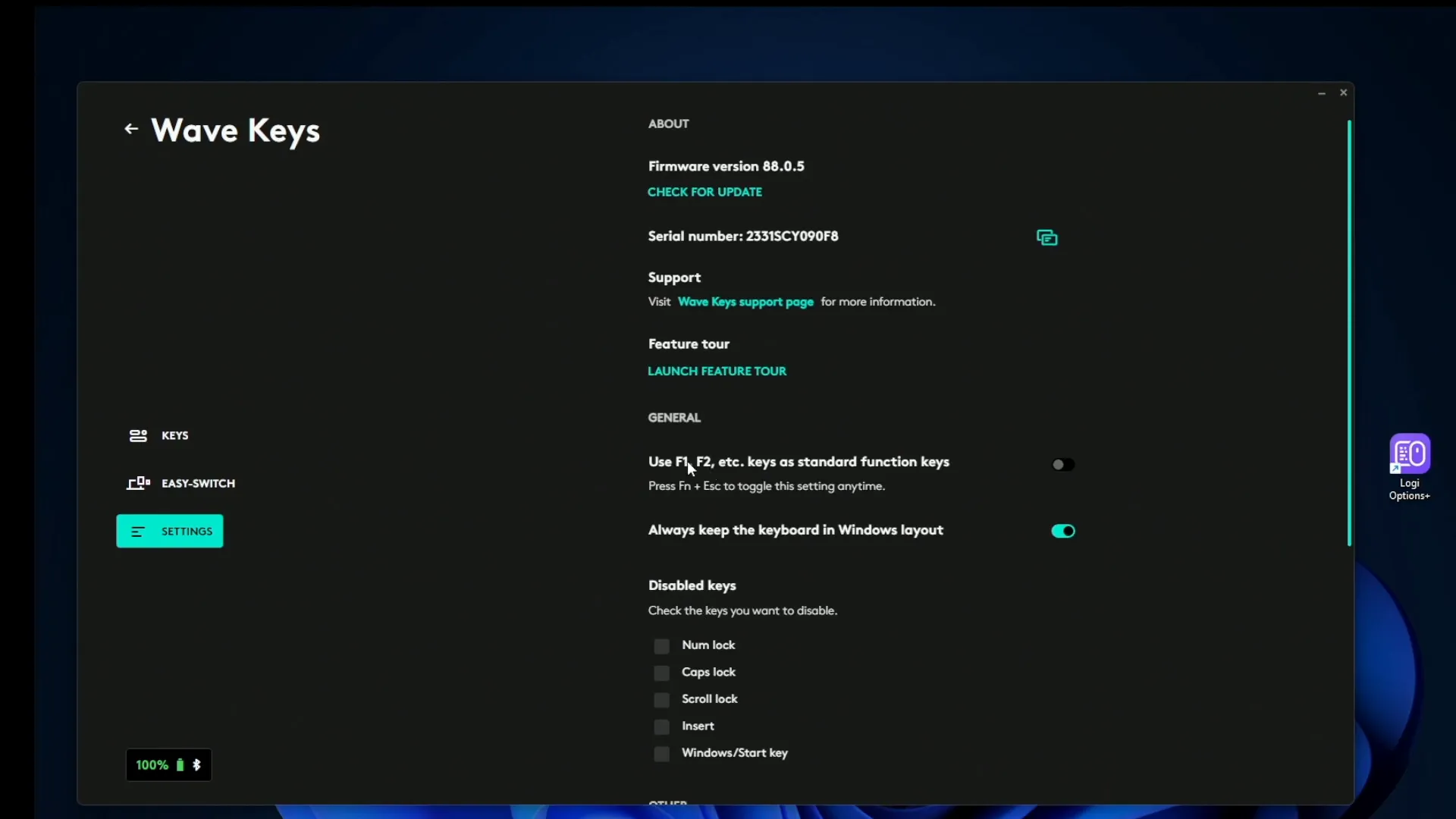The width and height of the screenshot is (1456, 819).
Task: Select the SETTINGS tab
Action: pos(170,531)
